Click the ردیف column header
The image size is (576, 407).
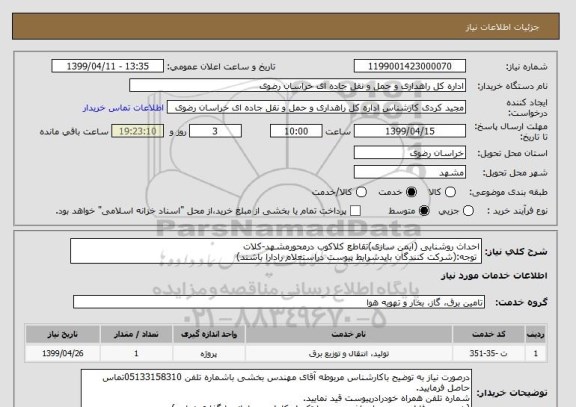[536, 334]
